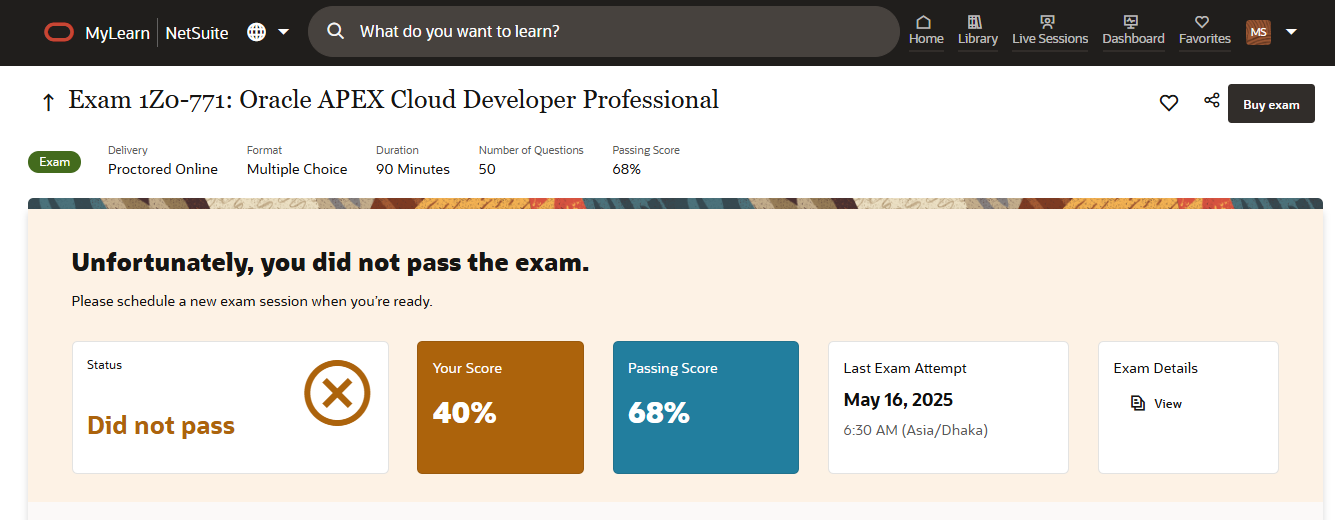Click the View exam details link
Screen dimensions: 1335x520
coord(1167,404)
